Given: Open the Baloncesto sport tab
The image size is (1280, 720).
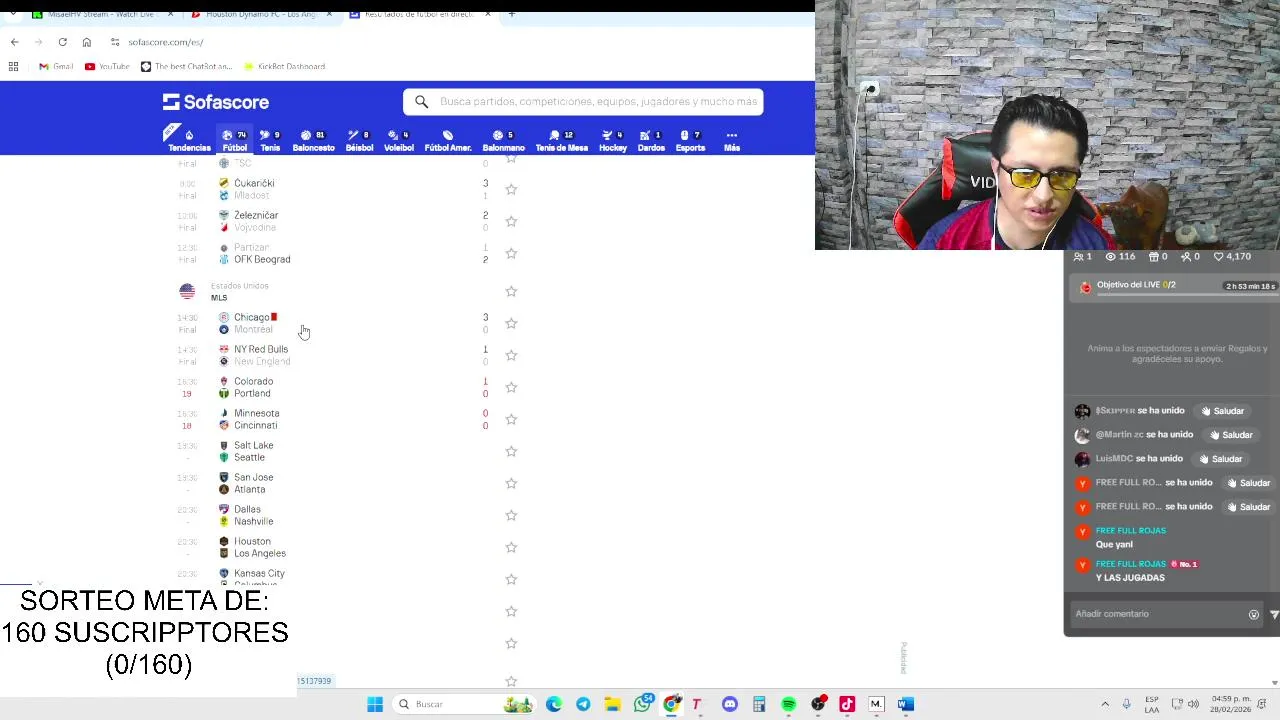Looking at the screenshot, I should pos(313,141).
